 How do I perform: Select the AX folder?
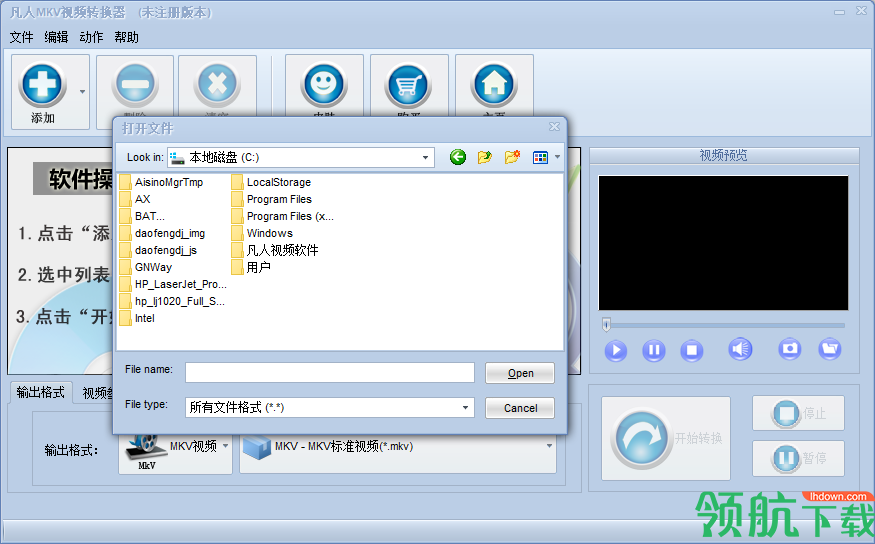click(135, 199)
